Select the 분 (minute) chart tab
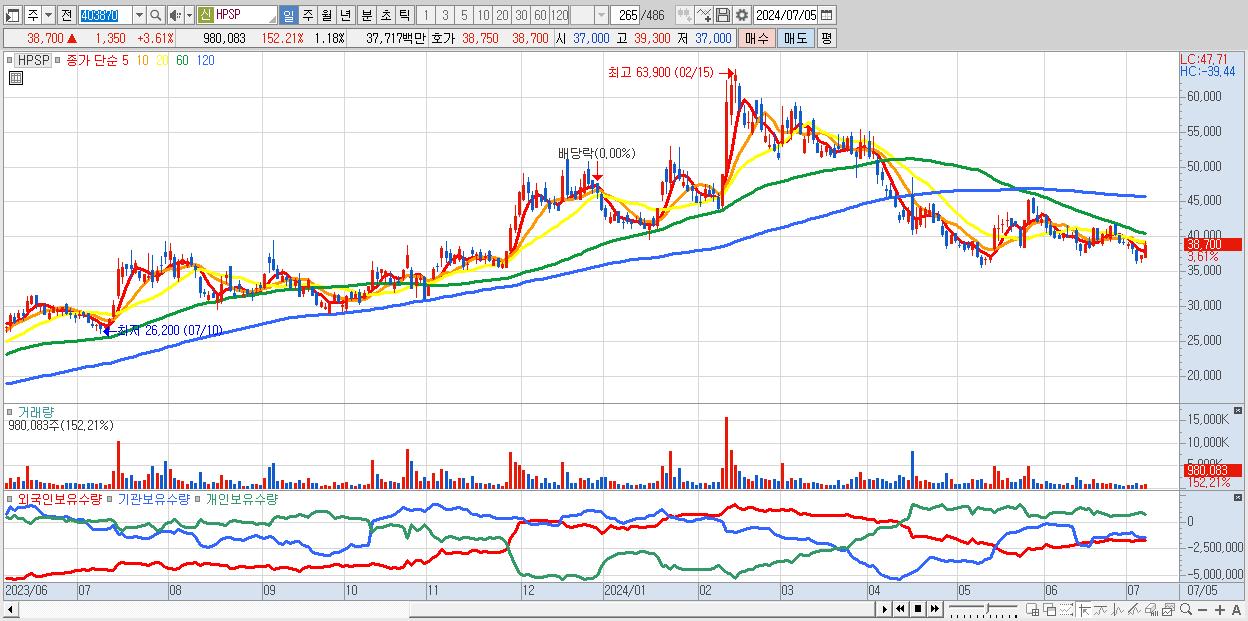Image resolution: width=1248 pixels, height=621 pixels. click(x=366, y=15)
